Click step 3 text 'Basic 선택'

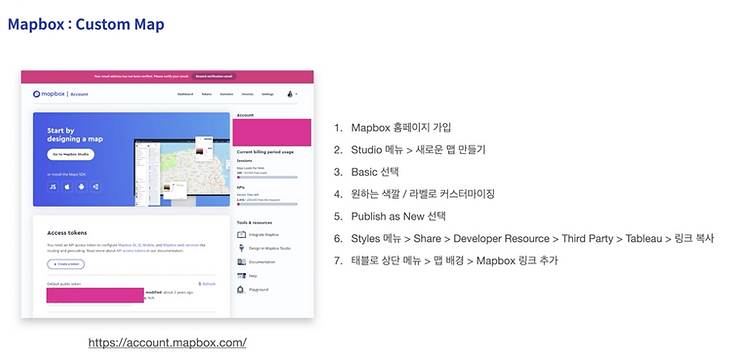375,172
